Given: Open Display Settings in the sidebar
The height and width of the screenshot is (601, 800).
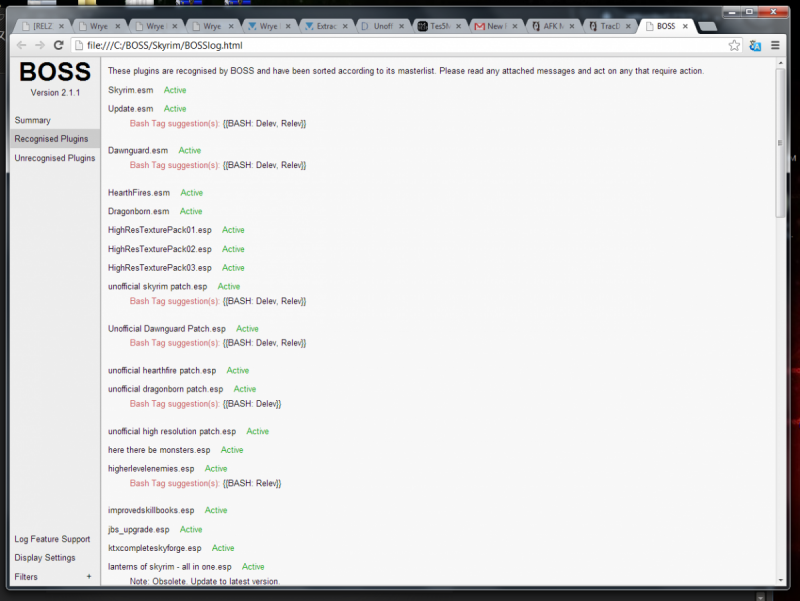Looking at the screenshot, I should (x=45, y=558).
